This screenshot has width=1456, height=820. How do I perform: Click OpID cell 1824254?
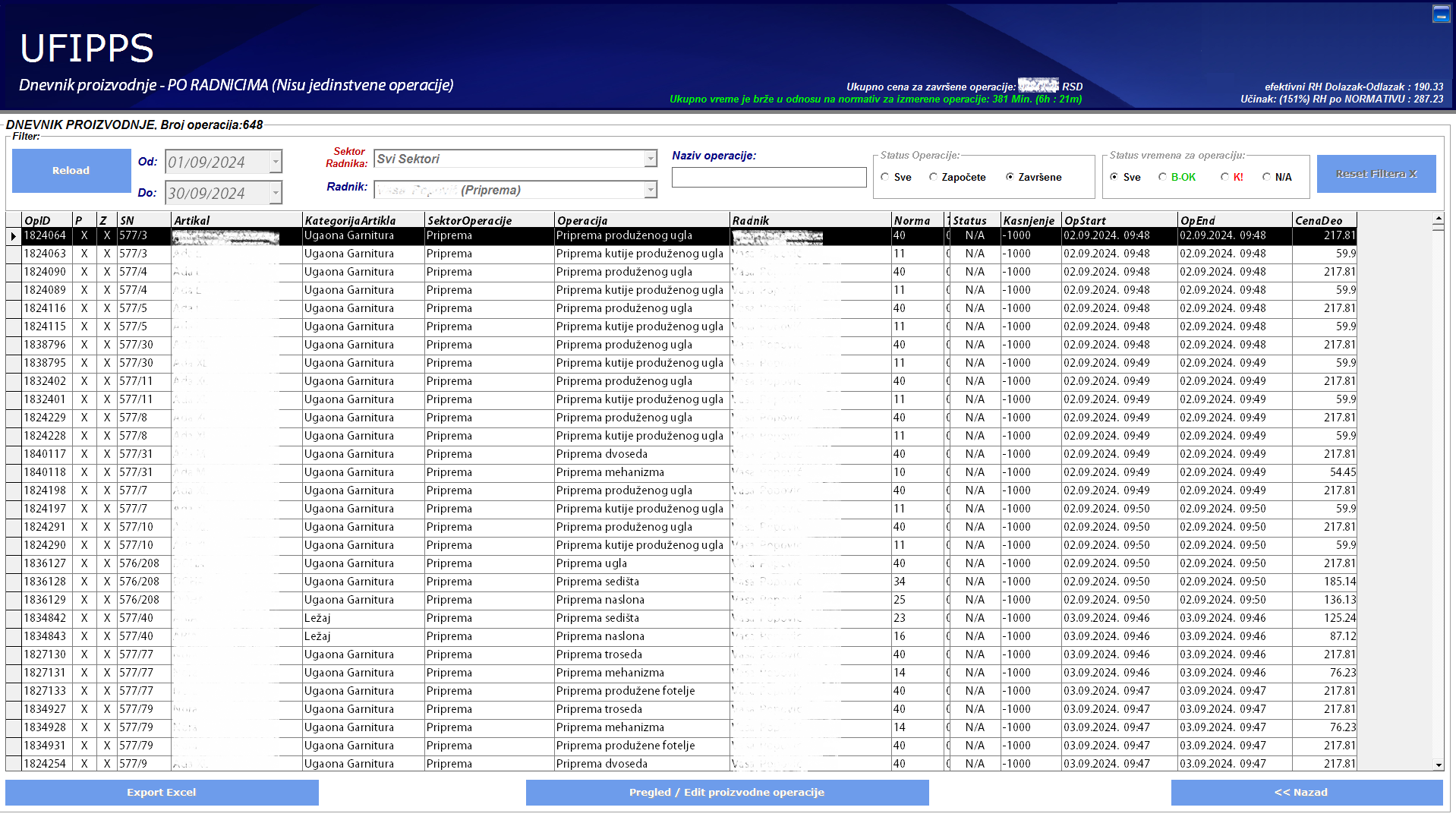46,764
